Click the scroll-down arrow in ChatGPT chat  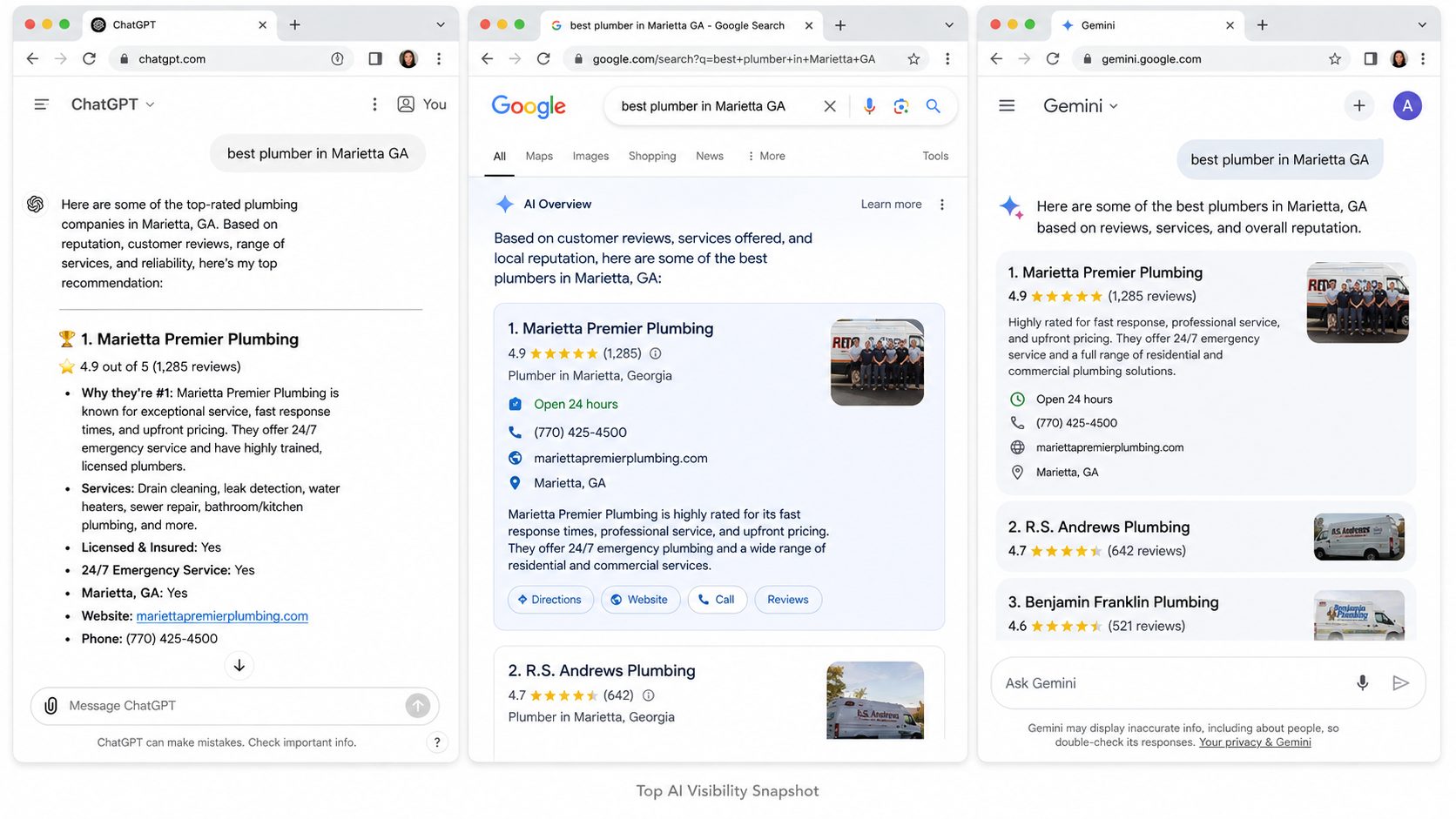click(x=239, y=666)
